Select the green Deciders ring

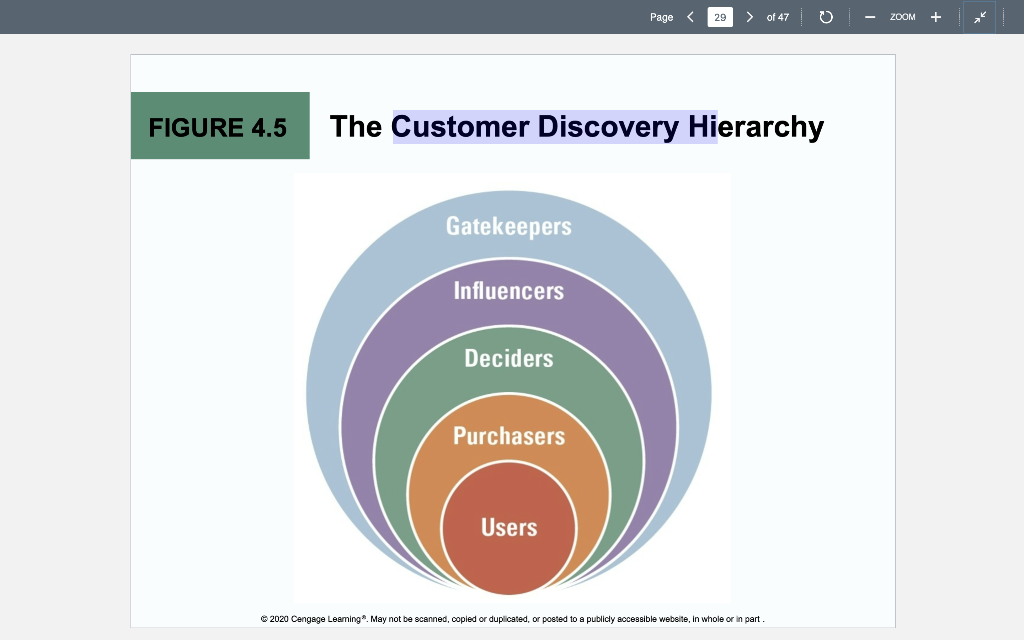pos(510,358)
